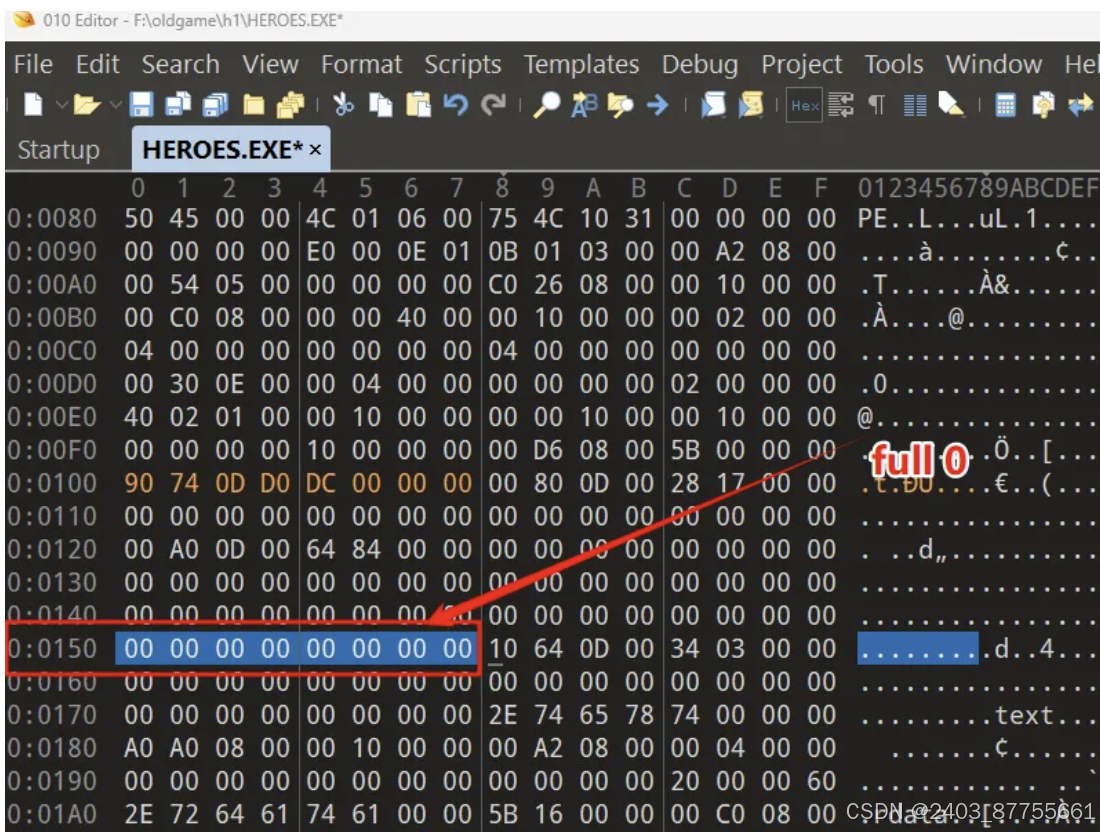Close the HEROES.EXE* tab with its x
The width and height of the screenshot is (1100, 832).
click(x=316, y=149)
